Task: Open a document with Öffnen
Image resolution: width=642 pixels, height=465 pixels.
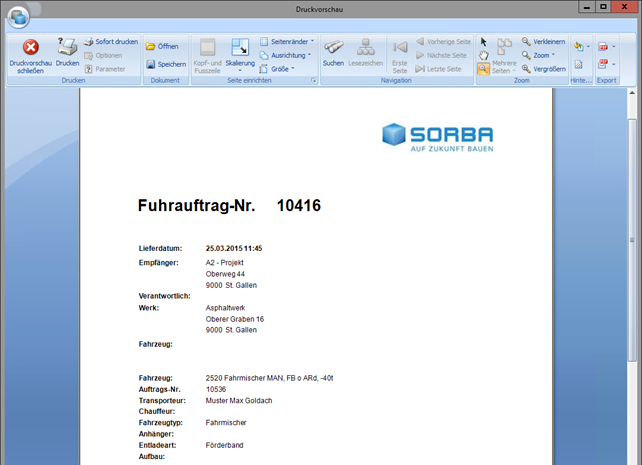Action: click(162, 46)
